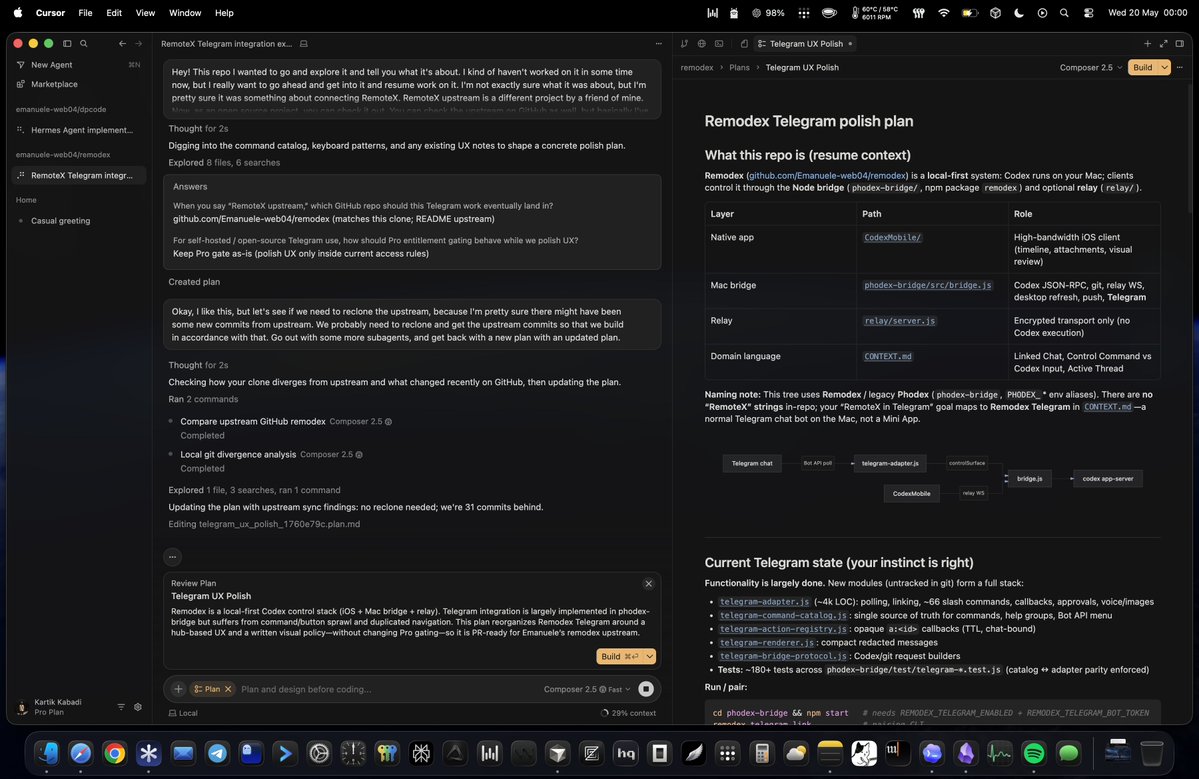The image size is (1199, 779).
Task: Open the View menu
Action: click(145, 13)
